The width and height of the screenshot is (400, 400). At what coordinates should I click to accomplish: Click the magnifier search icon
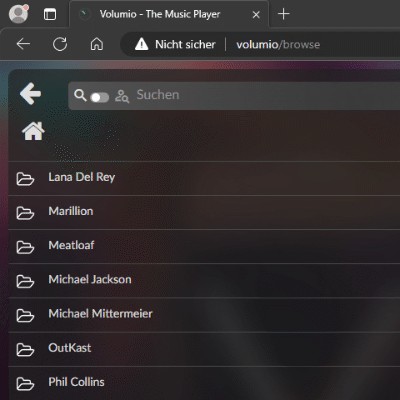(x=80, y=95)
